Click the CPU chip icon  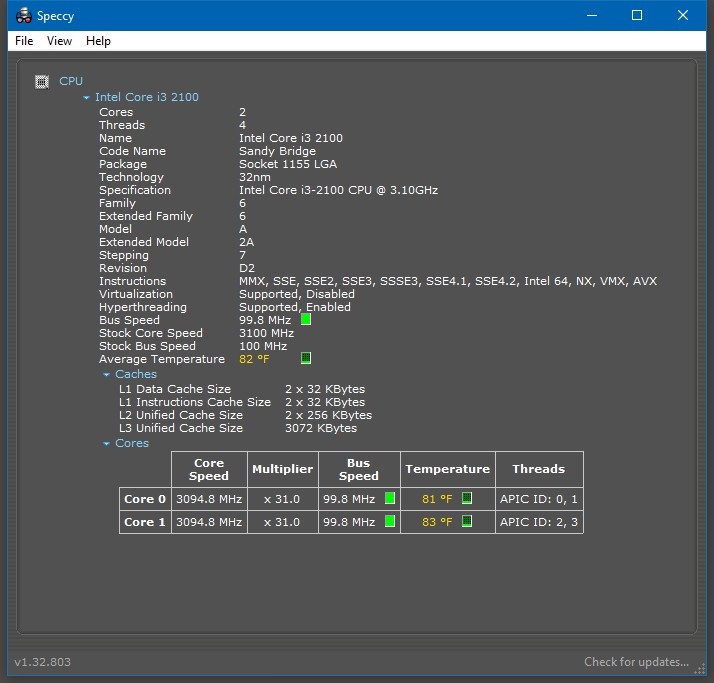(x=42, y=82)
